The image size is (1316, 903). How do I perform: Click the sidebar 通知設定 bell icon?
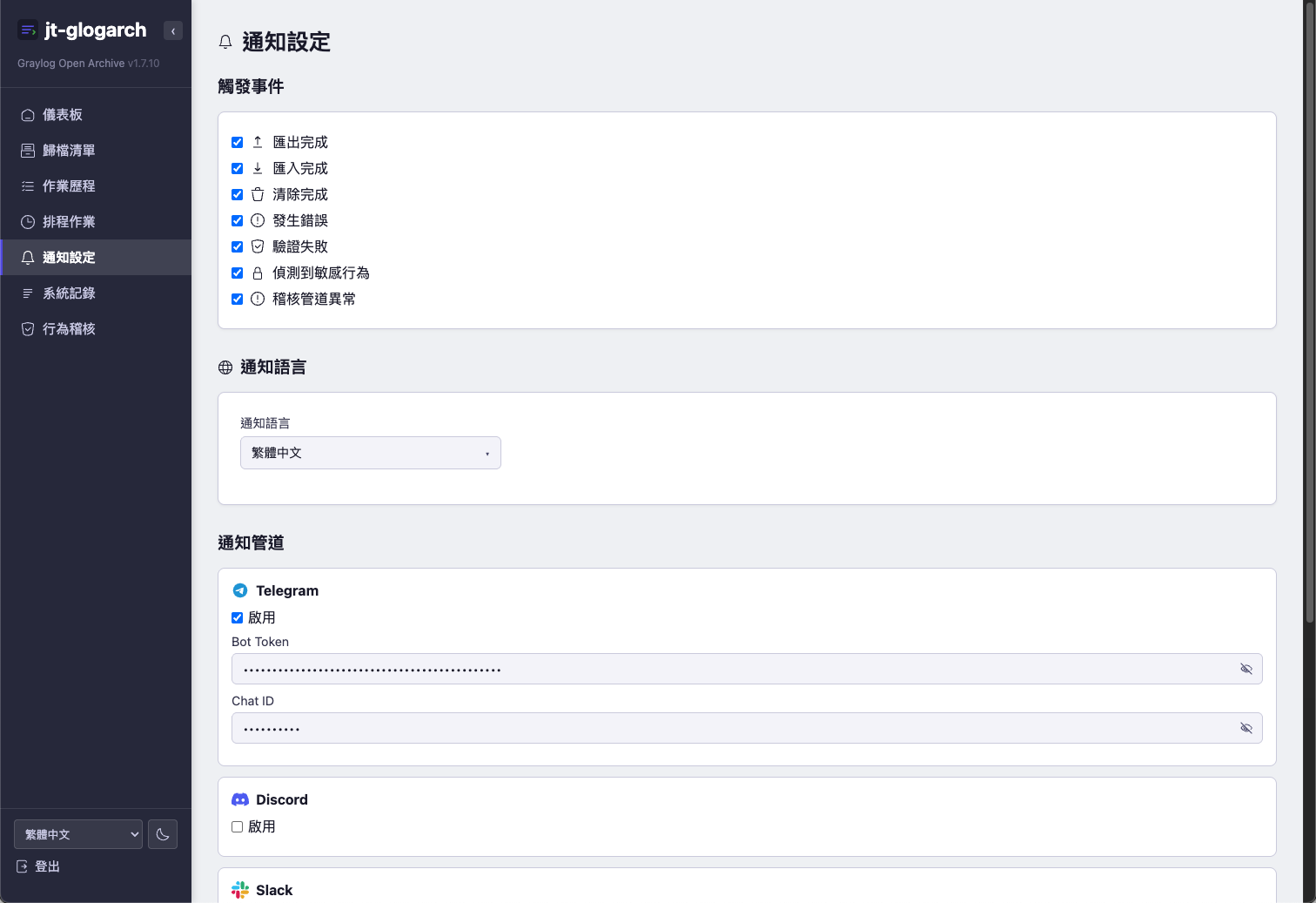28,258
